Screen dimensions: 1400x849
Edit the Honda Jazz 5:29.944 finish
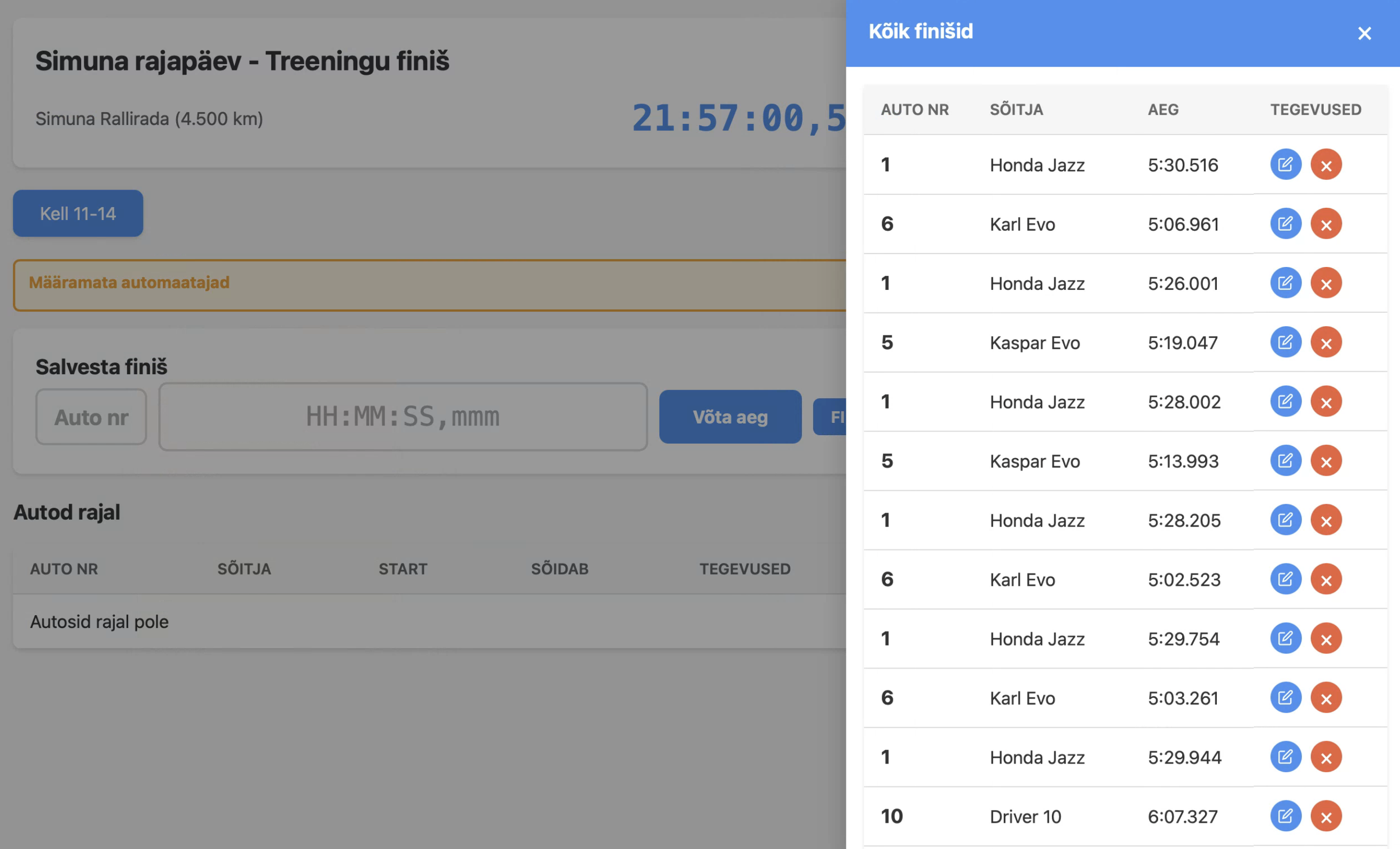(1285, 757)
